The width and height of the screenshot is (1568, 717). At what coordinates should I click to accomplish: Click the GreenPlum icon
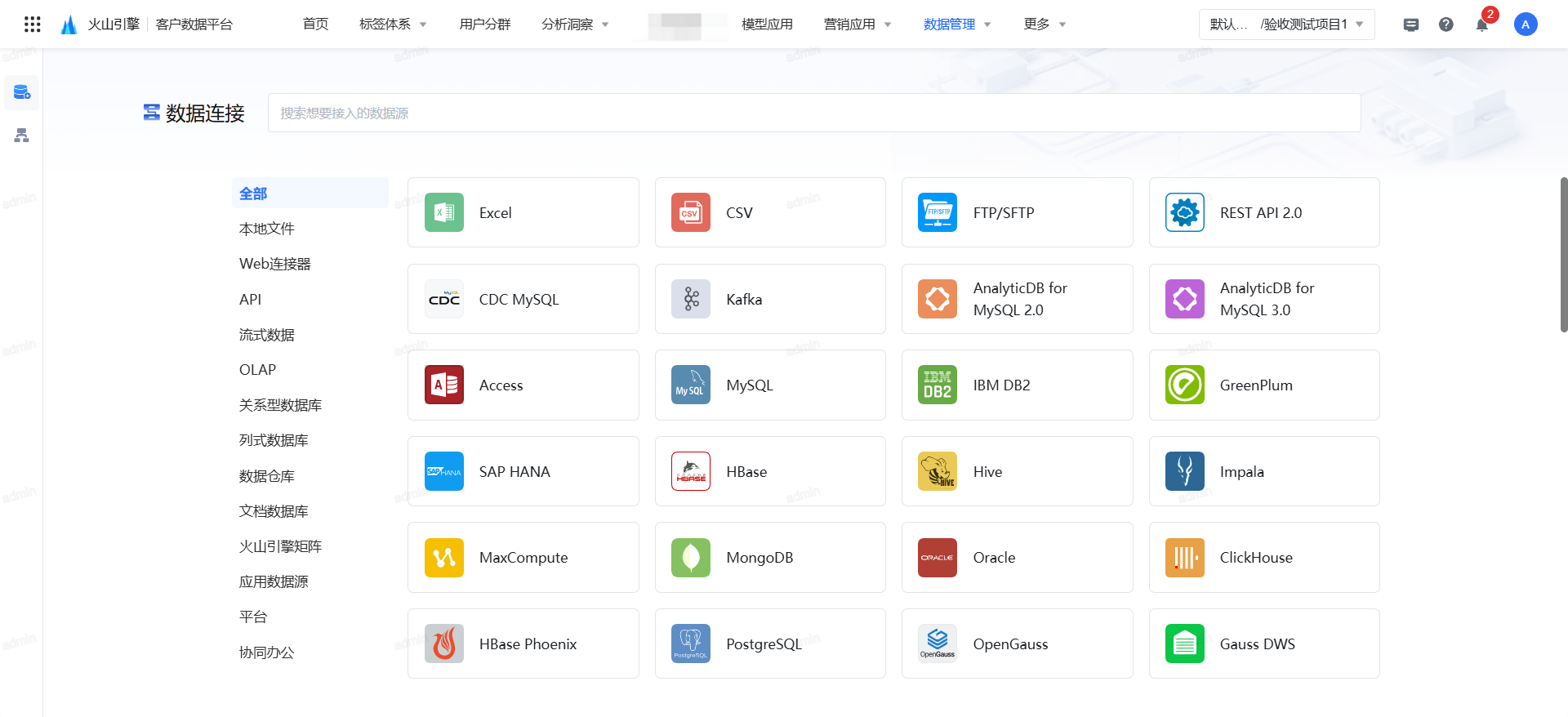click(1185, 385)
